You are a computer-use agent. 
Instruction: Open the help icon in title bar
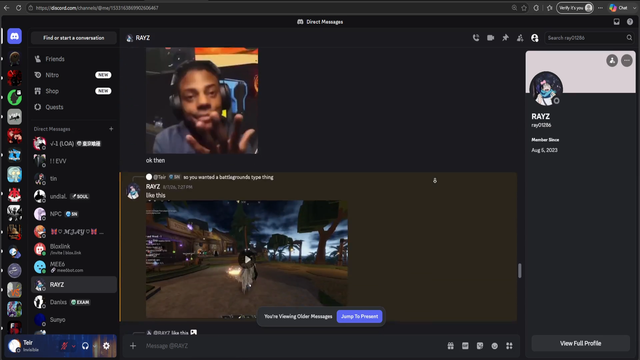coord(630,22)
